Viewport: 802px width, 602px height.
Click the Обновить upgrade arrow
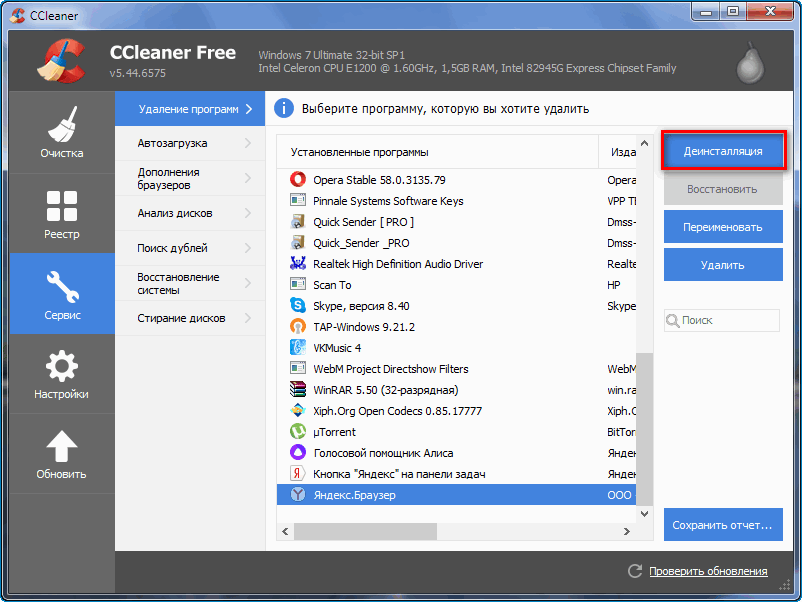(x=61, y=454)
